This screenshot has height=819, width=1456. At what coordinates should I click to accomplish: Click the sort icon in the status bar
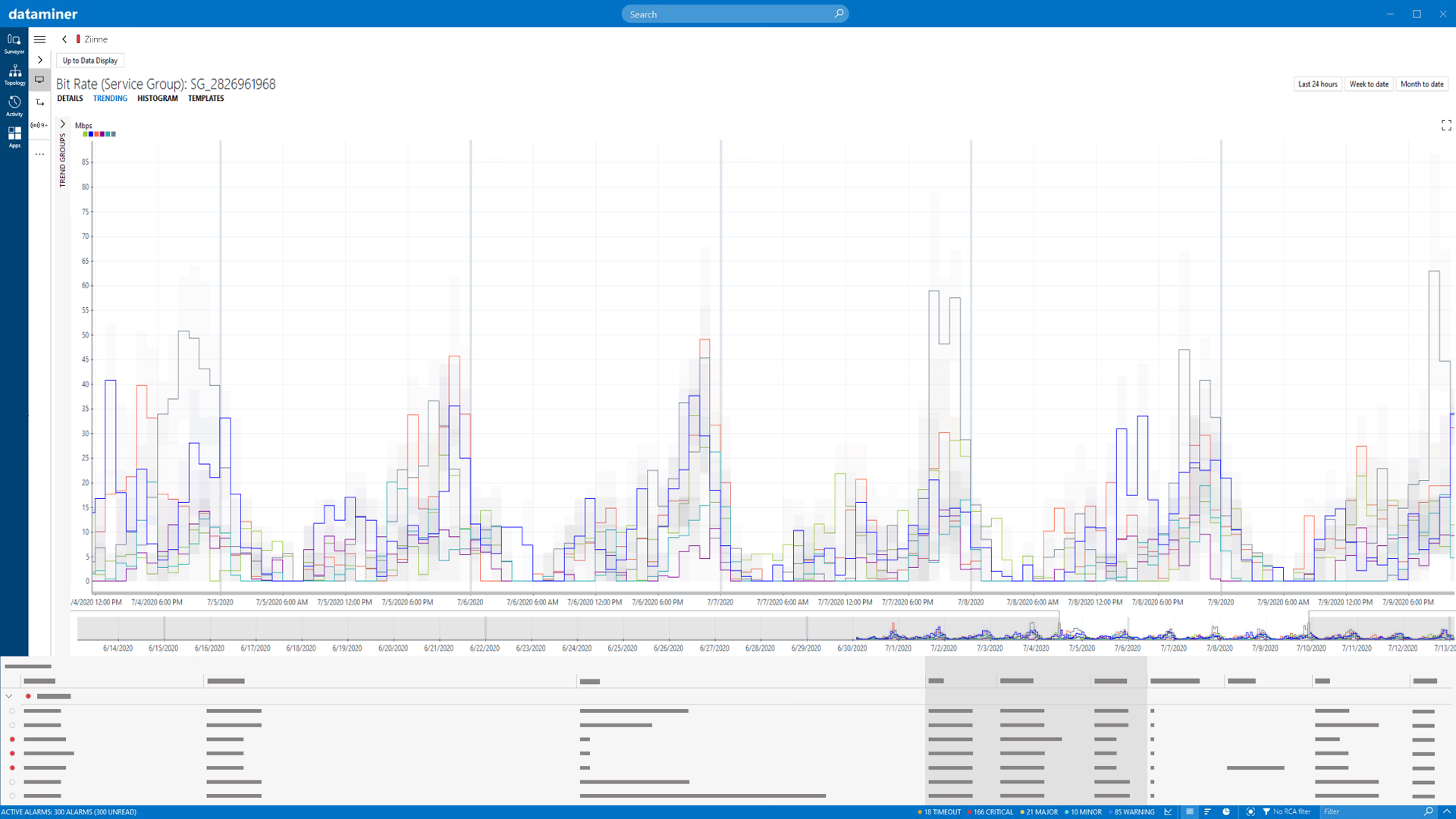[1207, 811]
